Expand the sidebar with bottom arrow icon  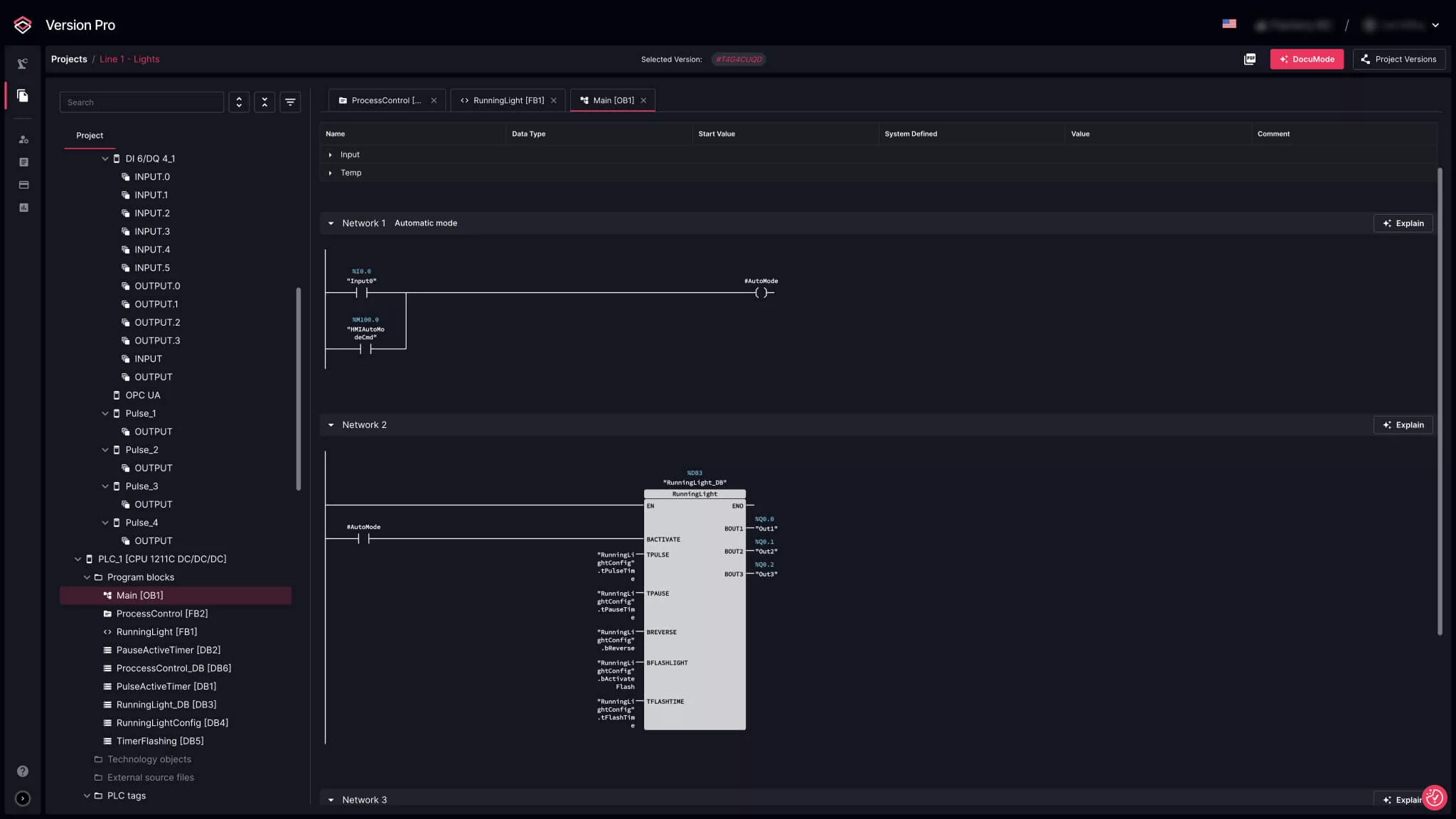23,798
